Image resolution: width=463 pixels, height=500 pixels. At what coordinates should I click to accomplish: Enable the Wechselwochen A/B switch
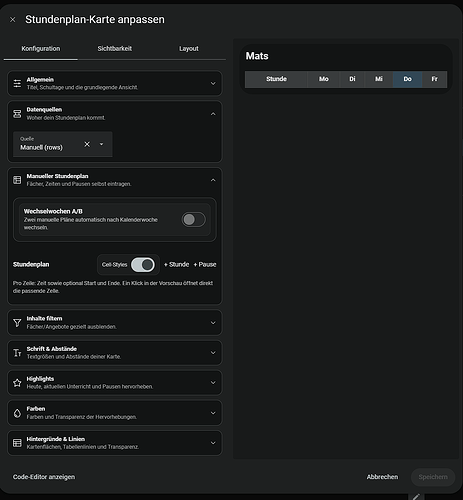coord(194,219)
